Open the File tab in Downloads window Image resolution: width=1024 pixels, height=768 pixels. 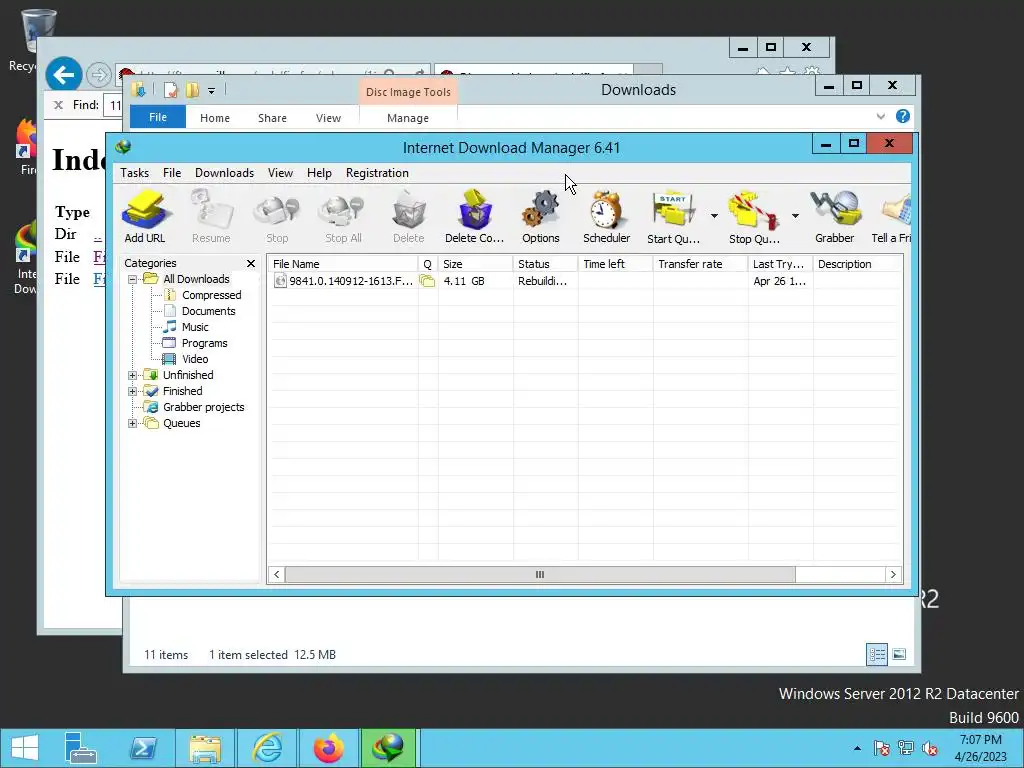(158, 118)
